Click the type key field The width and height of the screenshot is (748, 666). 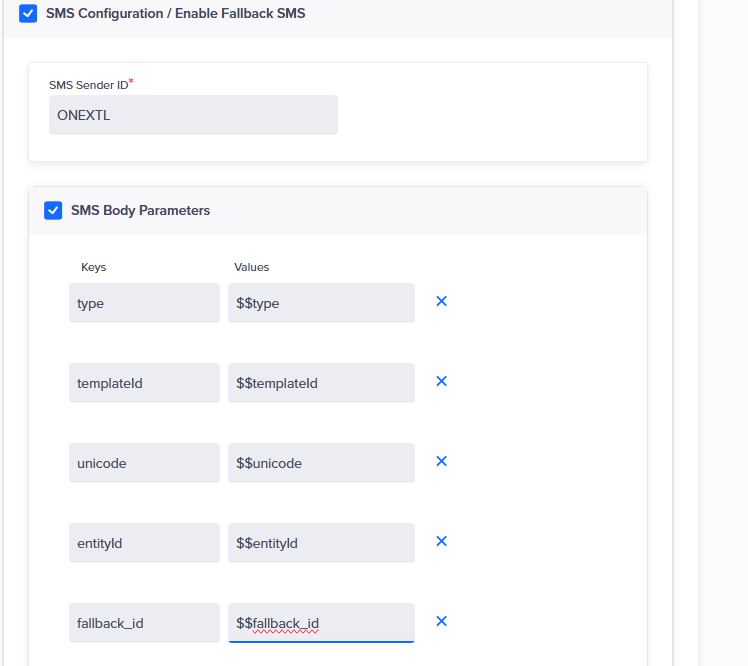pyautogui.click(x=144, y=303)
